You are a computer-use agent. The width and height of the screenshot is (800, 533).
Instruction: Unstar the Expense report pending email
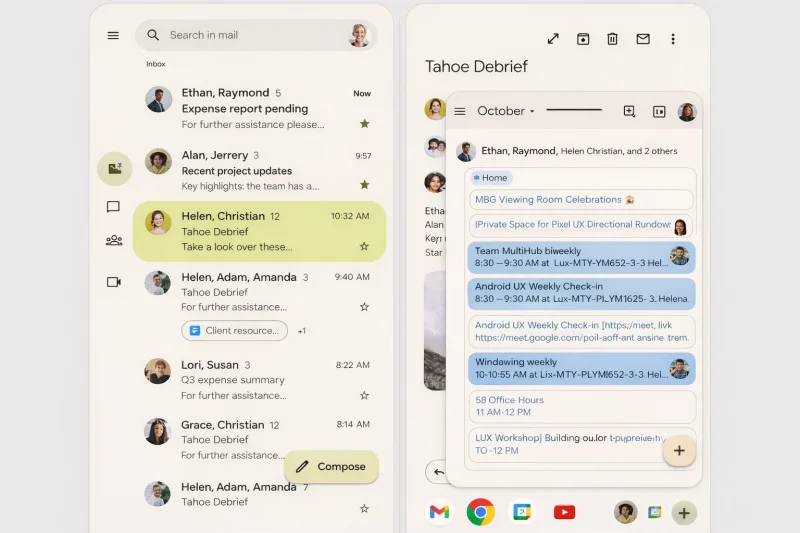364,124
